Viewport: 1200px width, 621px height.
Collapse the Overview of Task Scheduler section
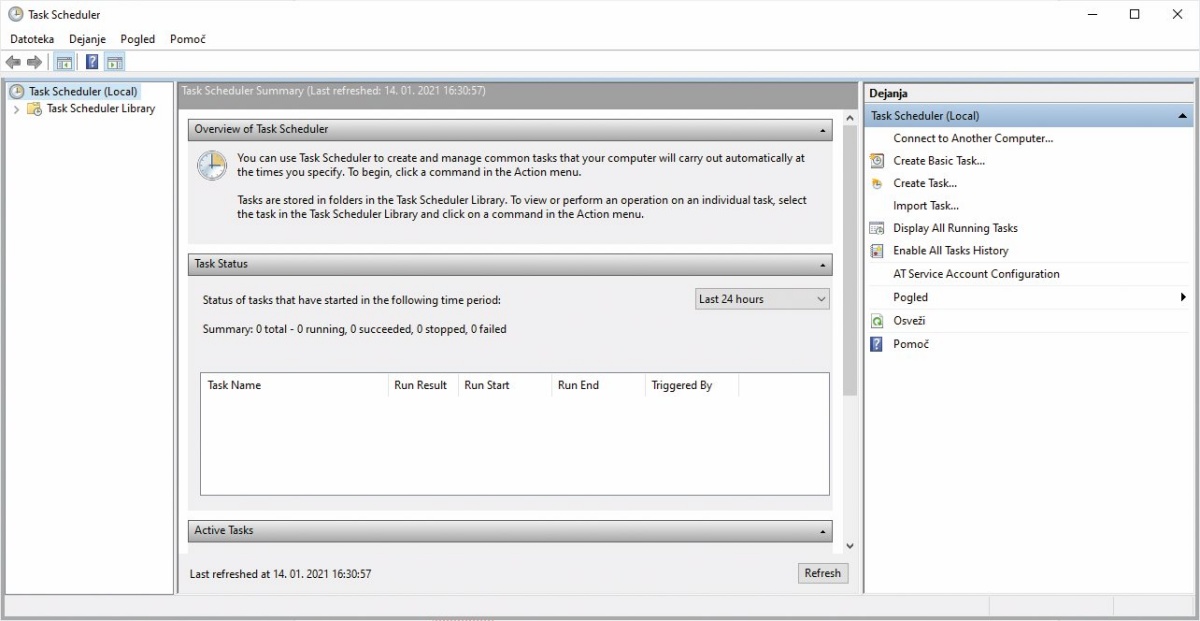[823, 130]
